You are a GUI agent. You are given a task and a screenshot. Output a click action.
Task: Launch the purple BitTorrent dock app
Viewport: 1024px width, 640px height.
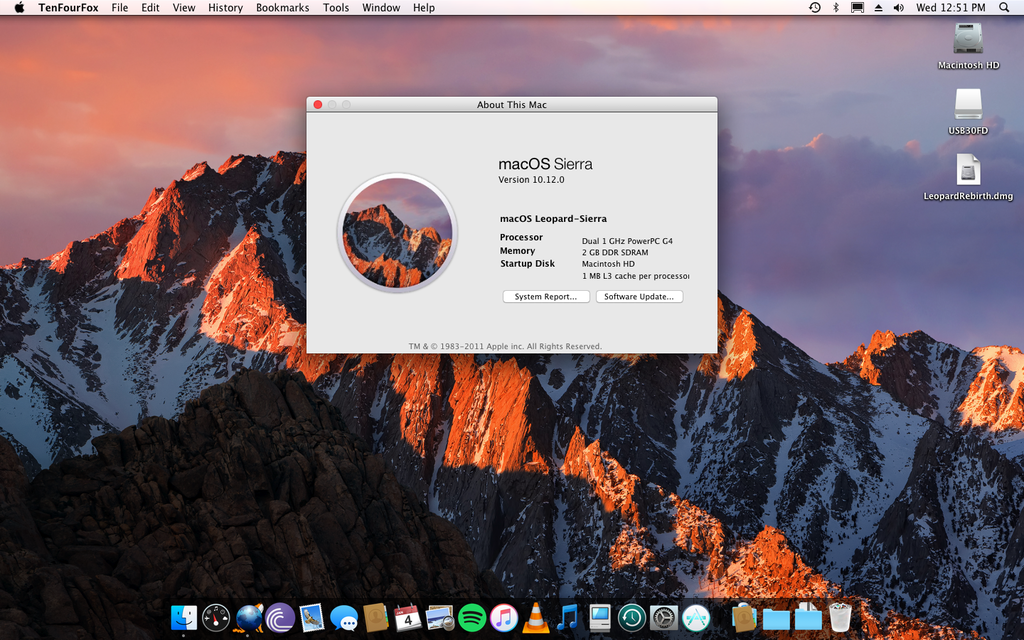pos(280,618)
